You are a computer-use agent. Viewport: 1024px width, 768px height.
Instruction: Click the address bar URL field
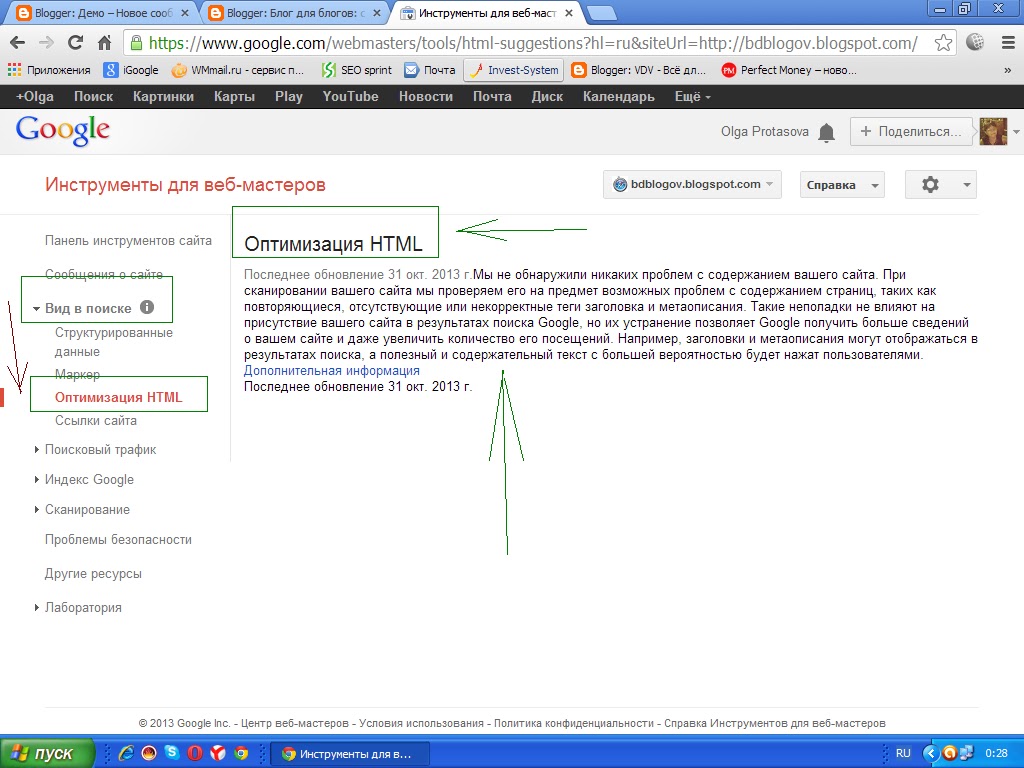pyautogui.click(x=532, y=43)
